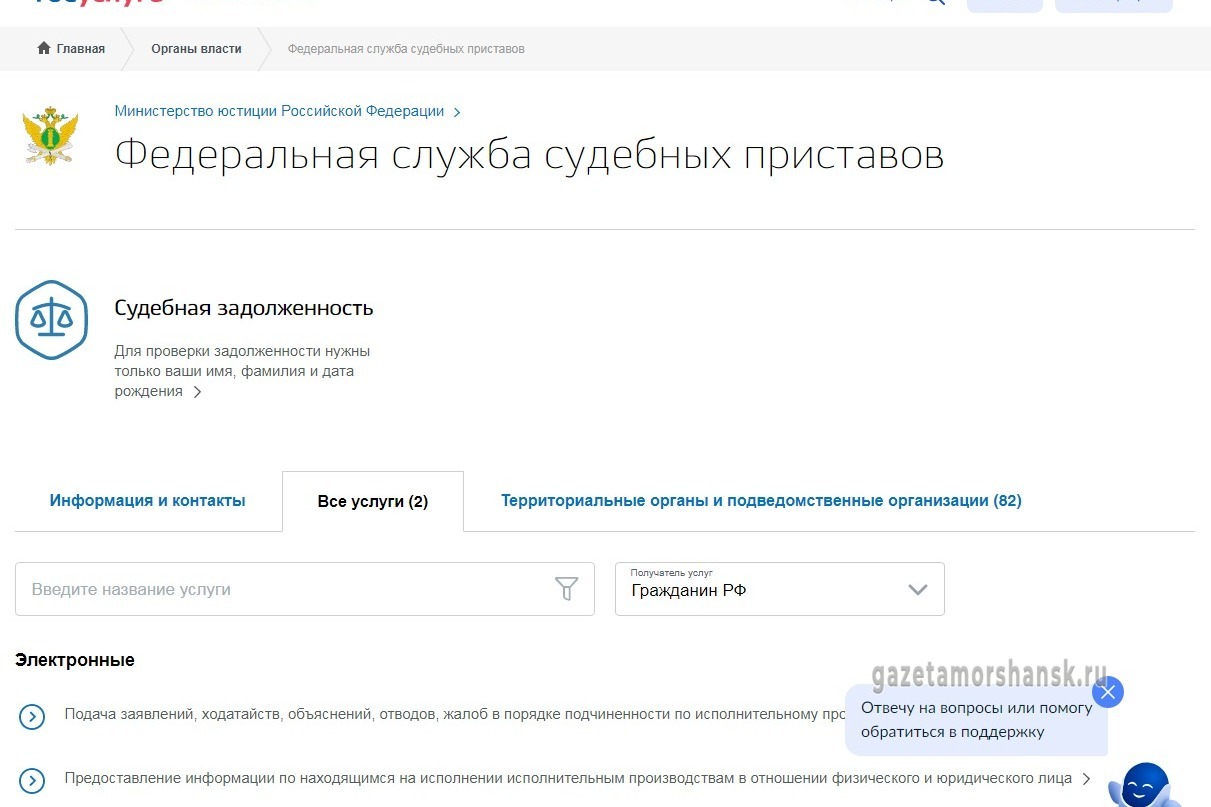Click the Электронные section heading
Viewport: 1211px width, 807px height.
75,660
